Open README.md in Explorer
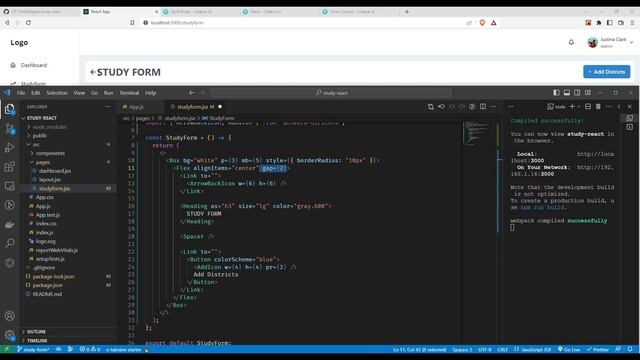640x360 pixels. pos(47,294)
